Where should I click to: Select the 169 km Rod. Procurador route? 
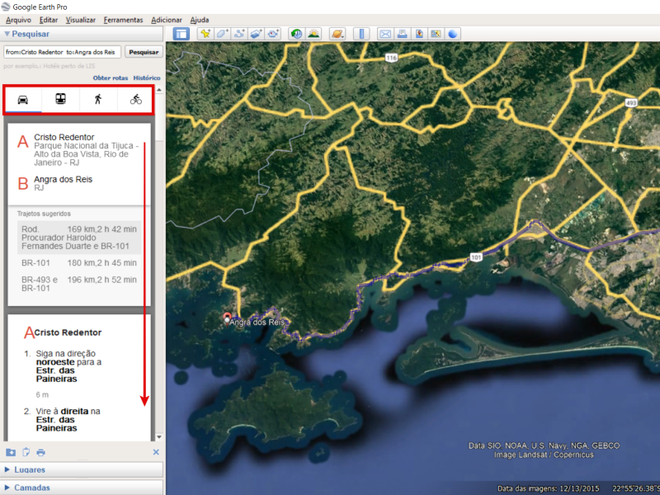79,237
